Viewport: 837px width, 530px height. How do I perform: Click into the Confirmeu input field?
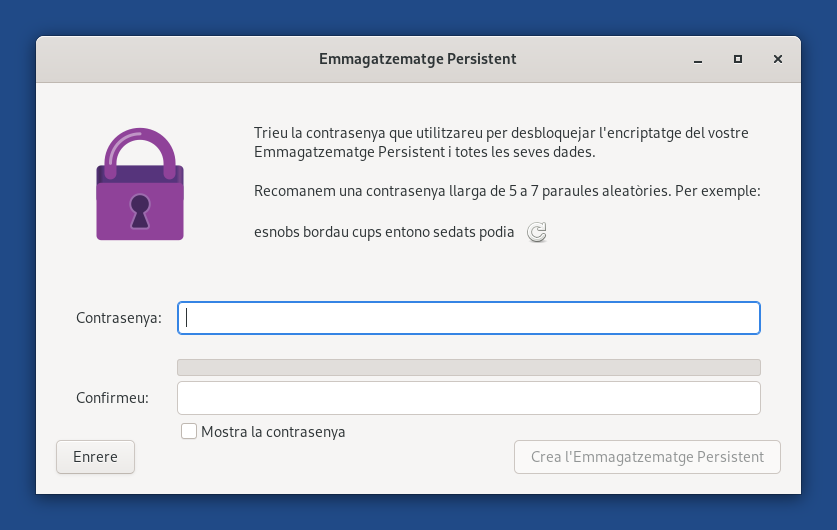469,398
